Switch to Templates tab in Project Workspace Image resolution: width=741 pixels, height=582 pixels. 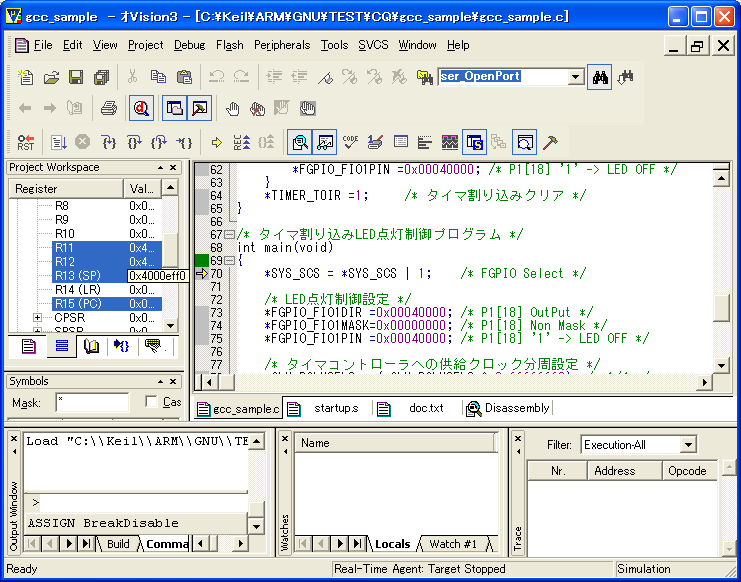[155, 347]
